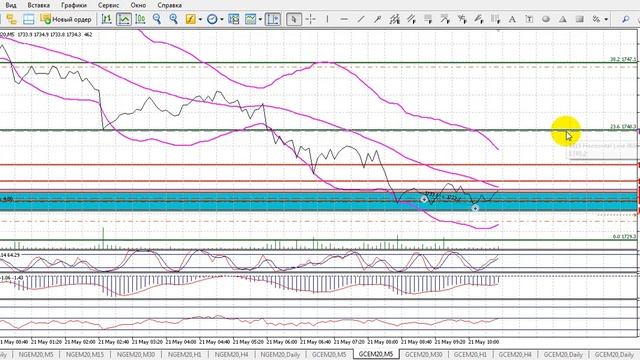Select the text tool A icon
This screenshot has height=360, width=640.
512,19
